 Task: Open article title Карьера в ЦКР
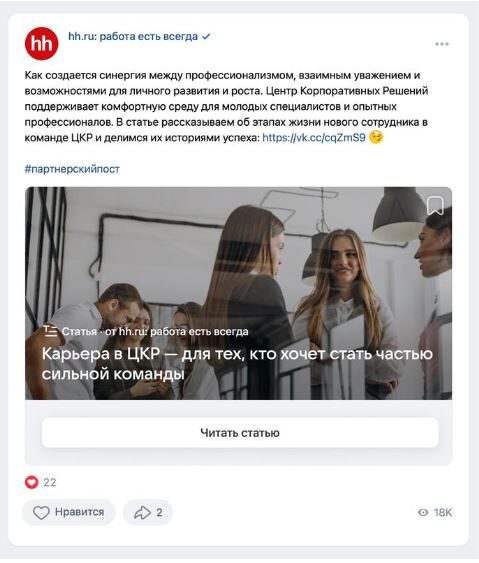pos(237,364)
